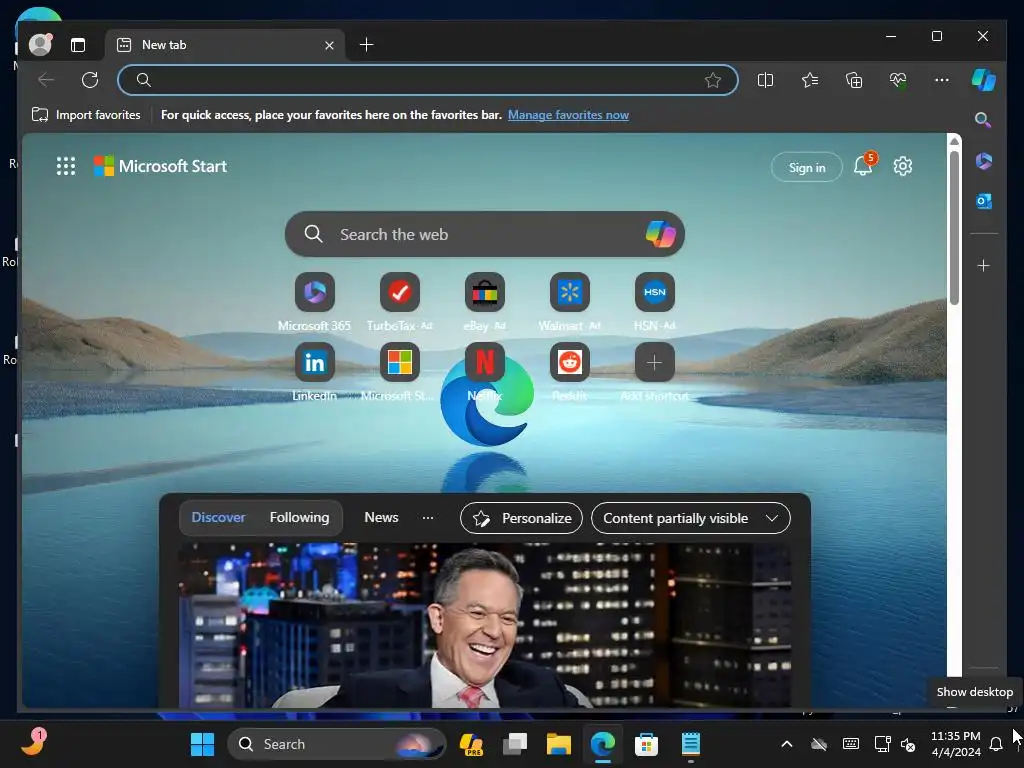Open Microsoft Store from the taskbar
This screenshot has width=1024, height=768.
[x=646, y=744]
